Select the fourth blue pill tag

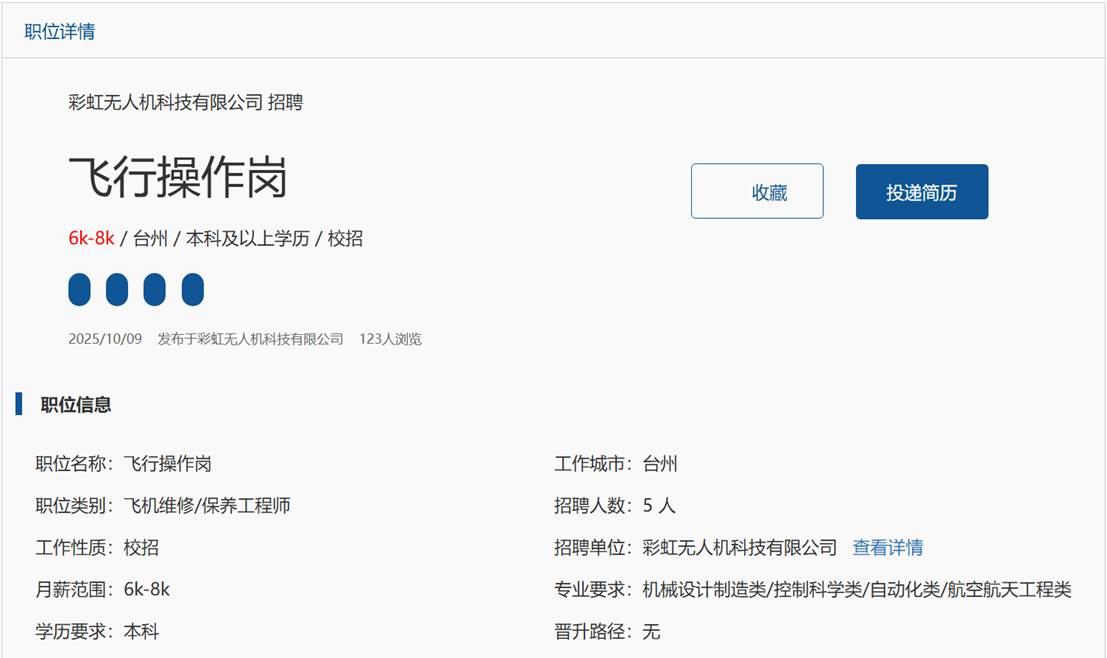[x=192, y=289]
